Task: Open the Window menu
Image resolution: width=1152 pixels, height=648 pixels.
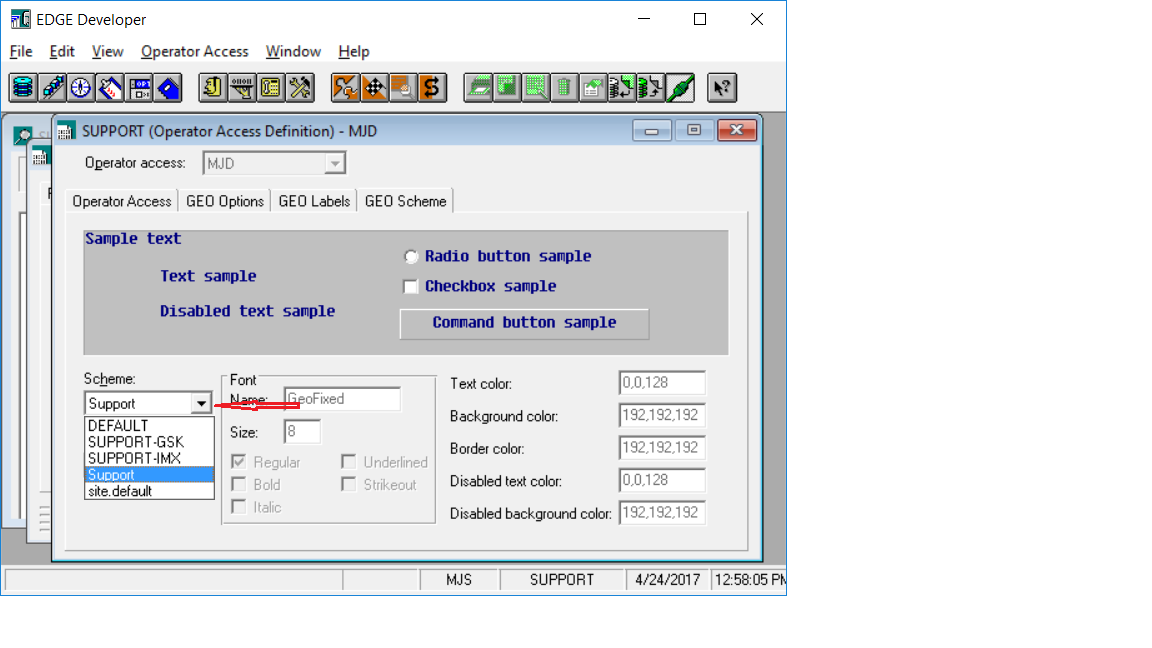Action: tap(293, 51)
